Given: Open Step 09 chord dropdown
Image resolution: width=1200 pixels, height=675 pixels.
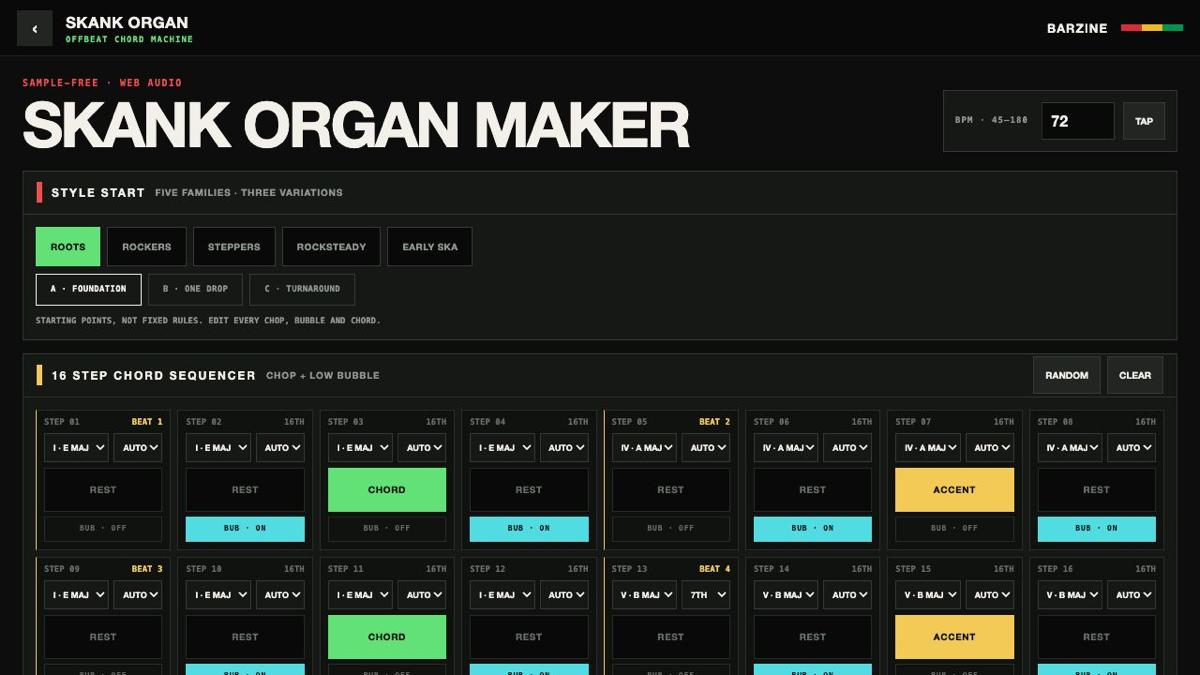Looking at the screenshot, I should (76, 595).
